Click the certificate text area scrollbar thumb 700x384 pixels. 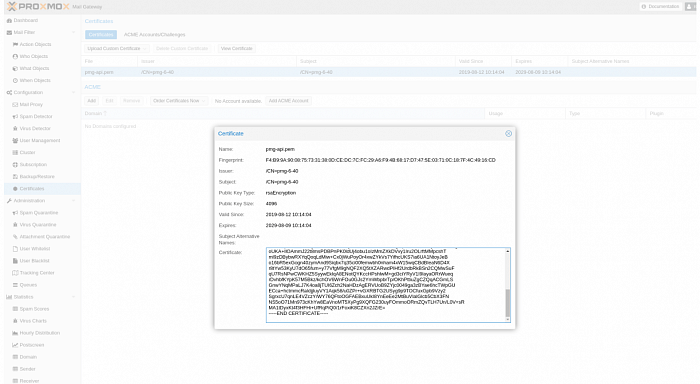[x=508, y=303]
